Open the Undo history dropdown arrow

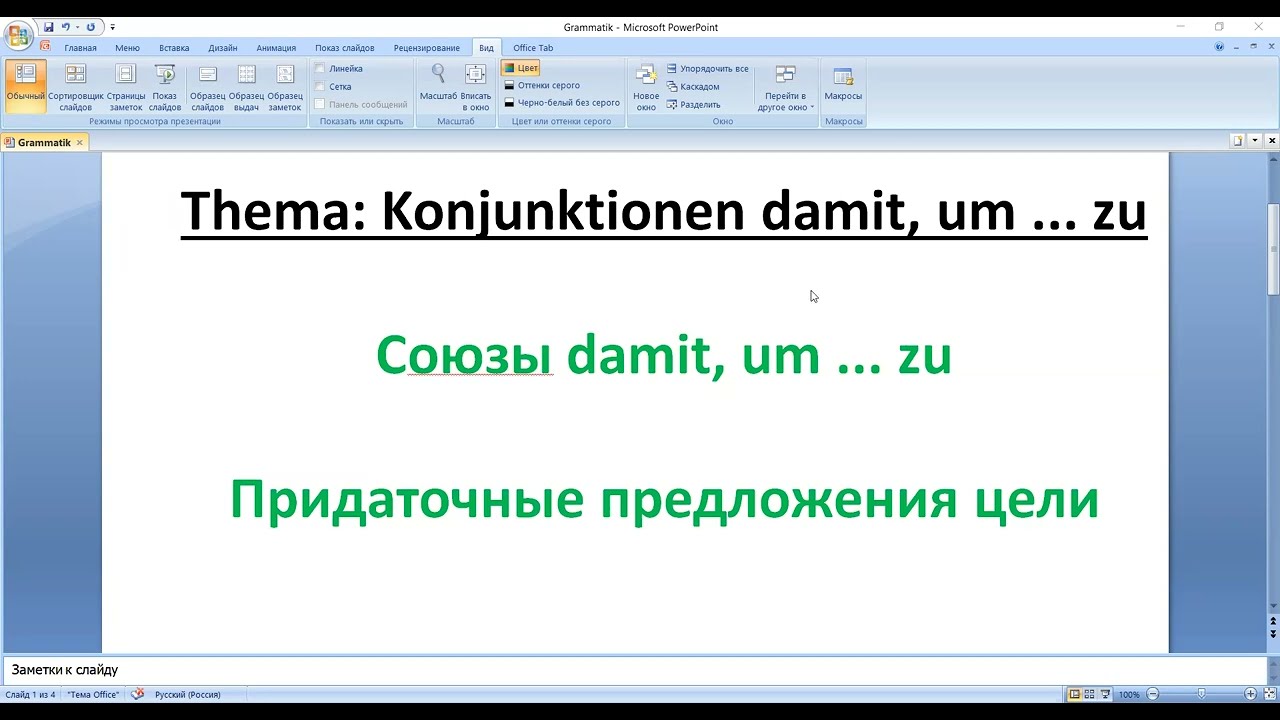(x=77, y=27)
